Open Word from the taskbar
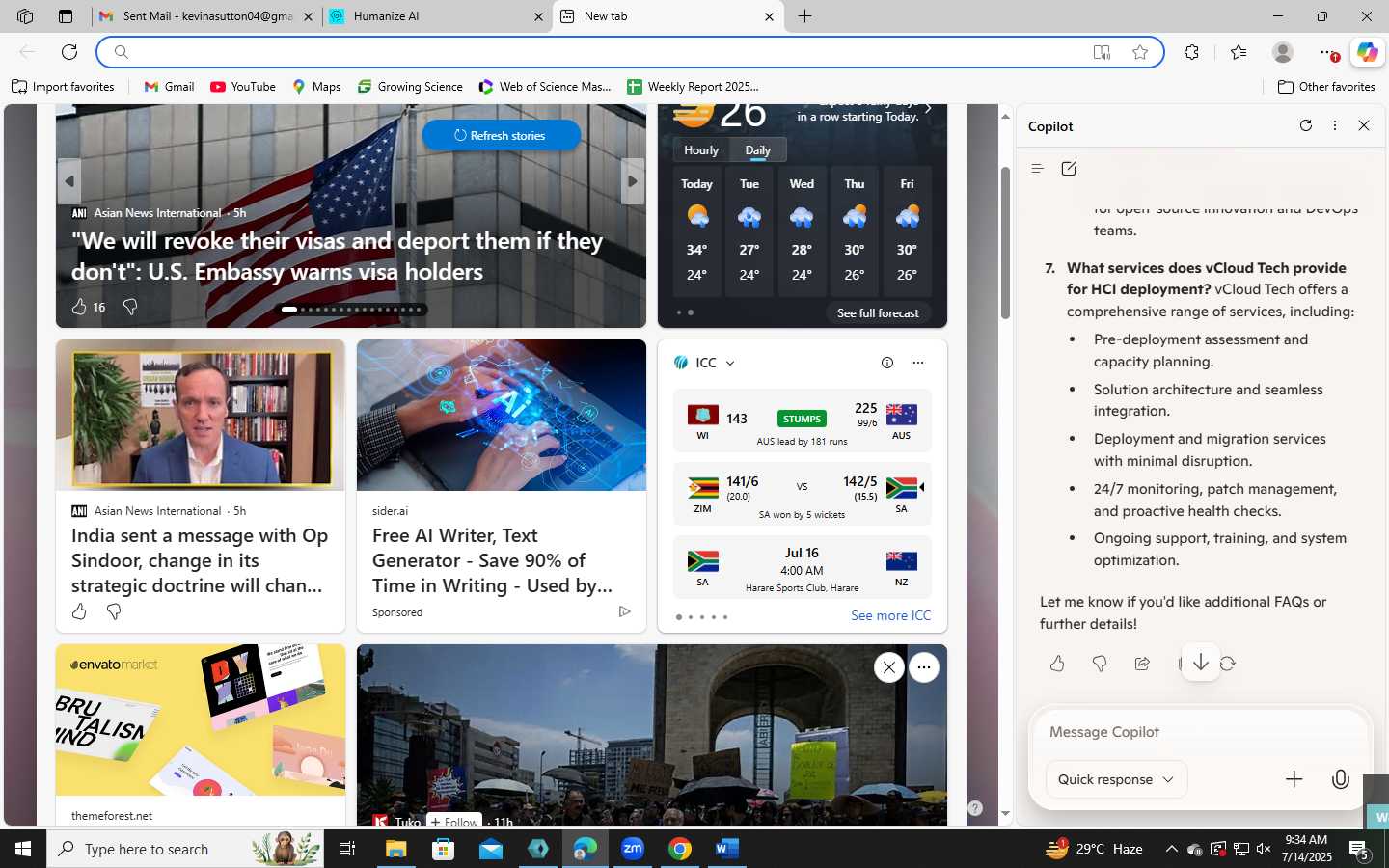 (x=726, y=849)
